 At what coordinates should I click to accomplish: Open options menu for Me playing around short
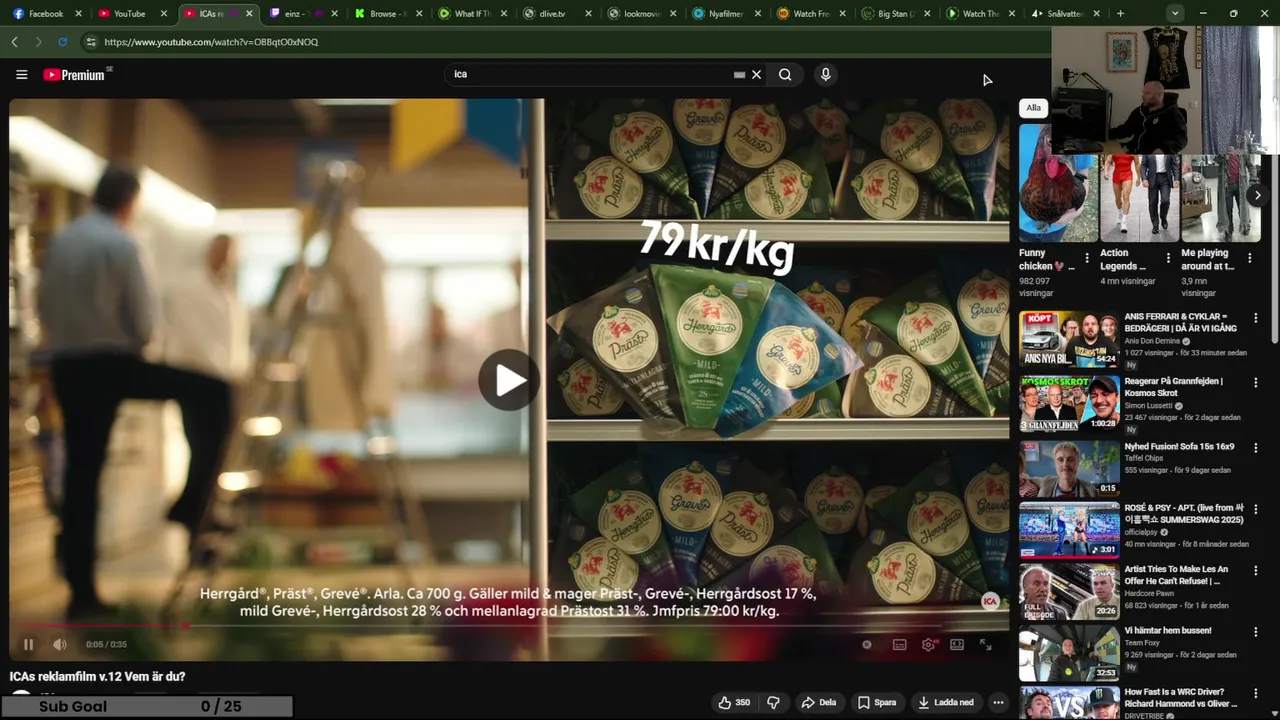pyautogui.click(x=1249, y=258)
